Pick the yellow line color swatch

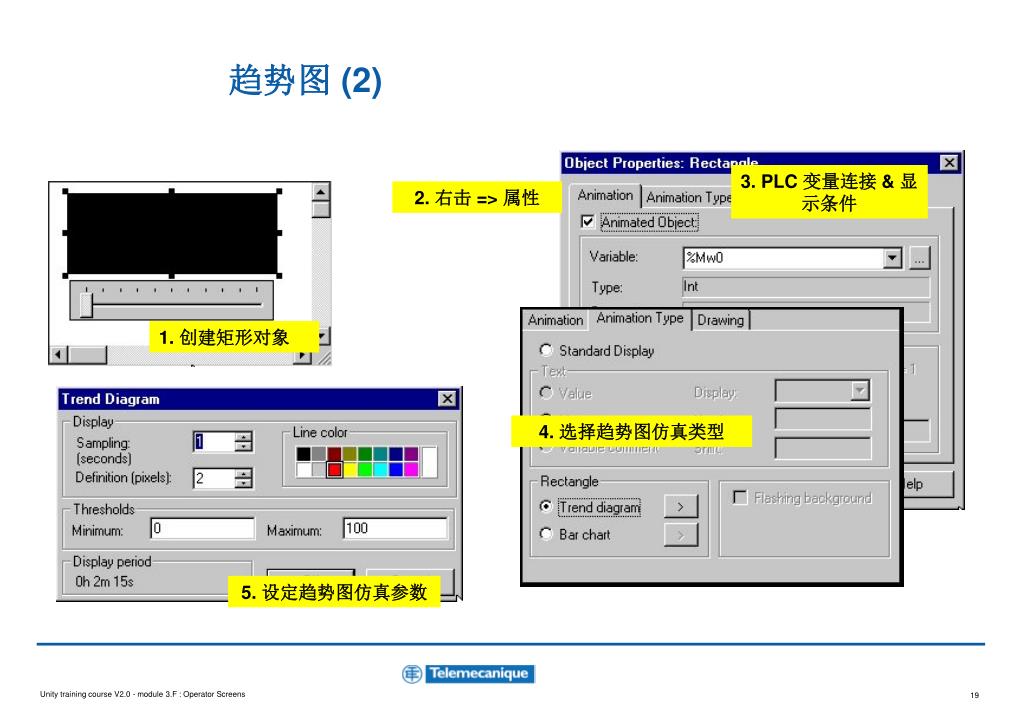(349, 469)
